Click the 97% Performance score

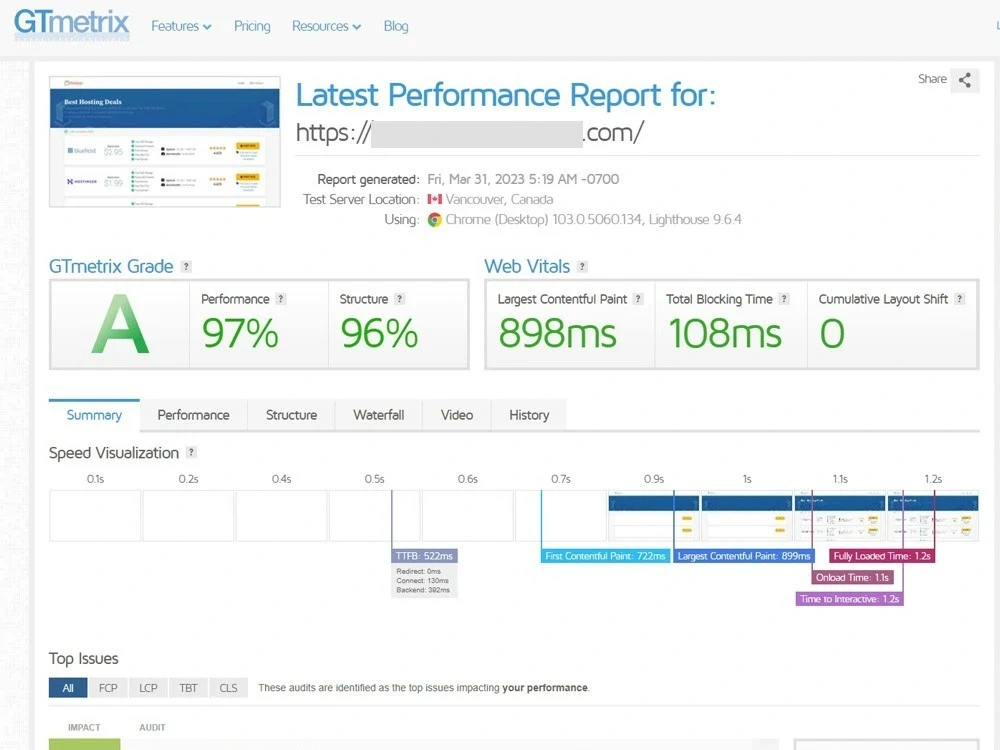click(240, 334)
